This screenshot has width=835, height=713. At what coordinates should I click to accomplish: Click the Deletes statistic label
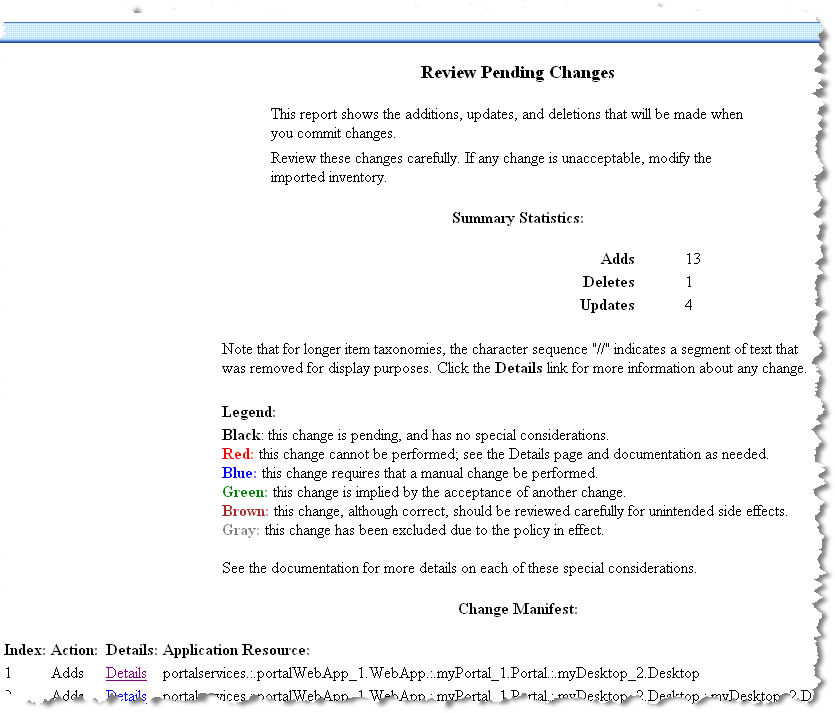coord(609,282)
